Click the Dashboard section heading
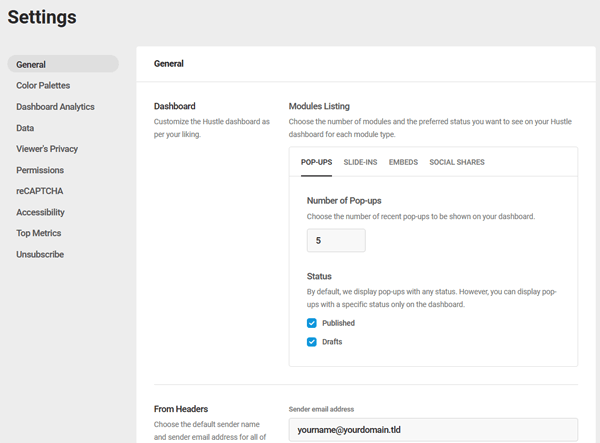This screenshot has height=443, width=600. coord(174,106)
